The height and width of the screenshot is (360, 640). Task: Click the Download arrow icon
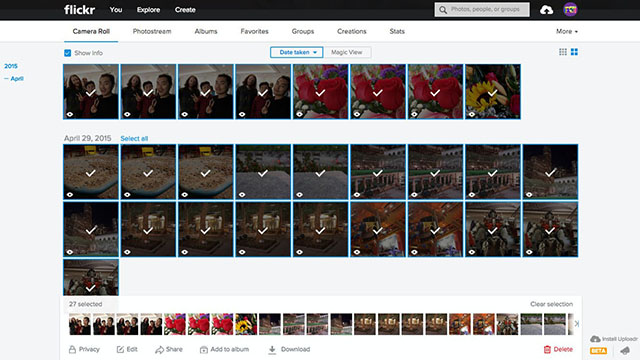[x=272, y=350]
